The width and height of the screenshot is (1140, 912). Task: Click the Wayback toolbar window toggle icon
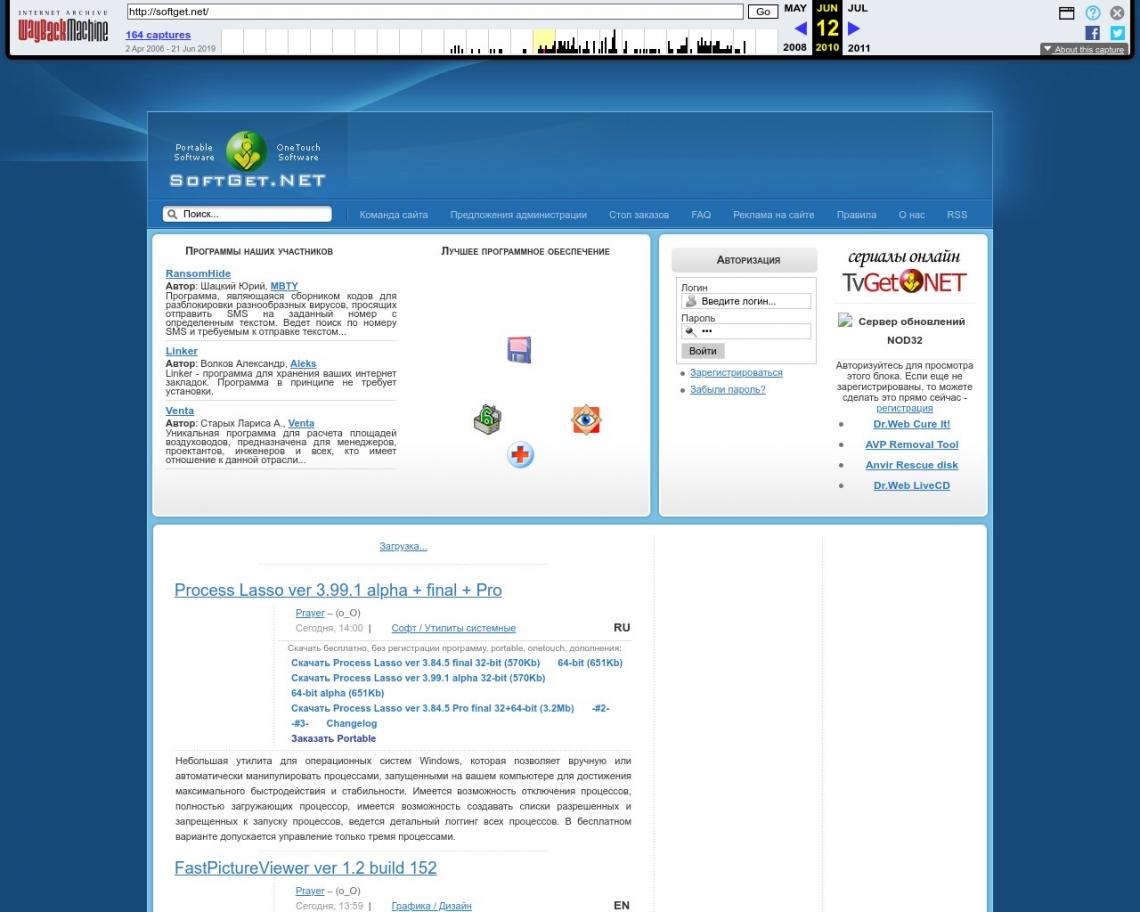pyautogui.click(x=1067, y=13)
